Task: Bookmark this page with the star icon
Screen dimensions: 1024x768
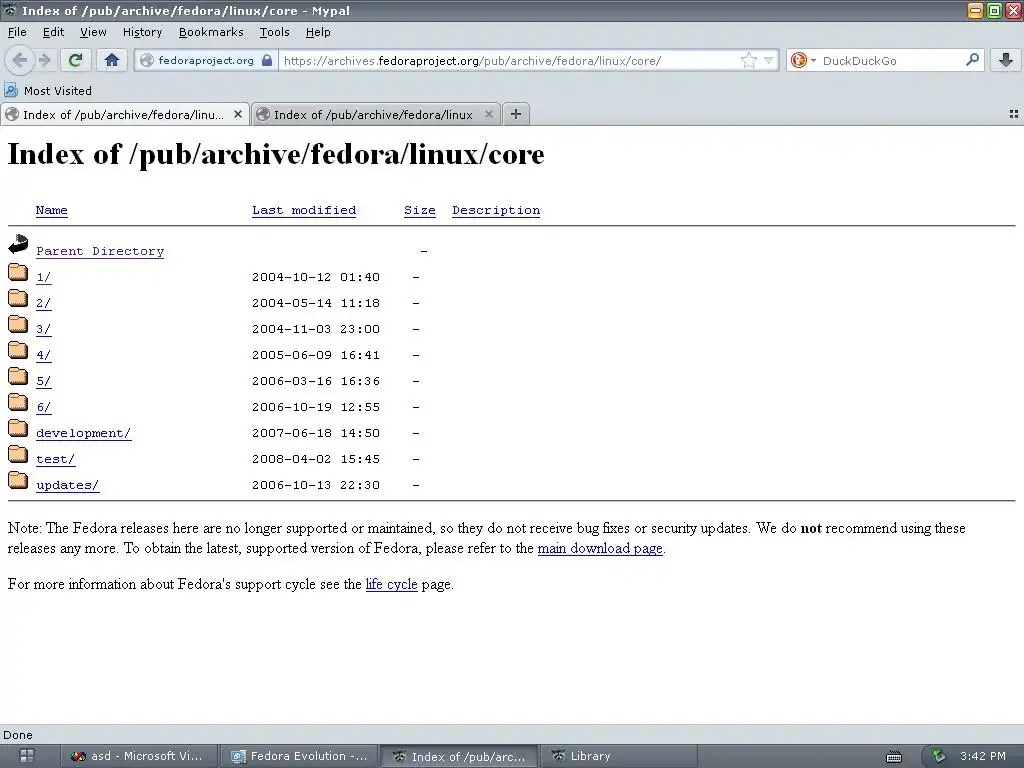Action: [x=748, y=61]
